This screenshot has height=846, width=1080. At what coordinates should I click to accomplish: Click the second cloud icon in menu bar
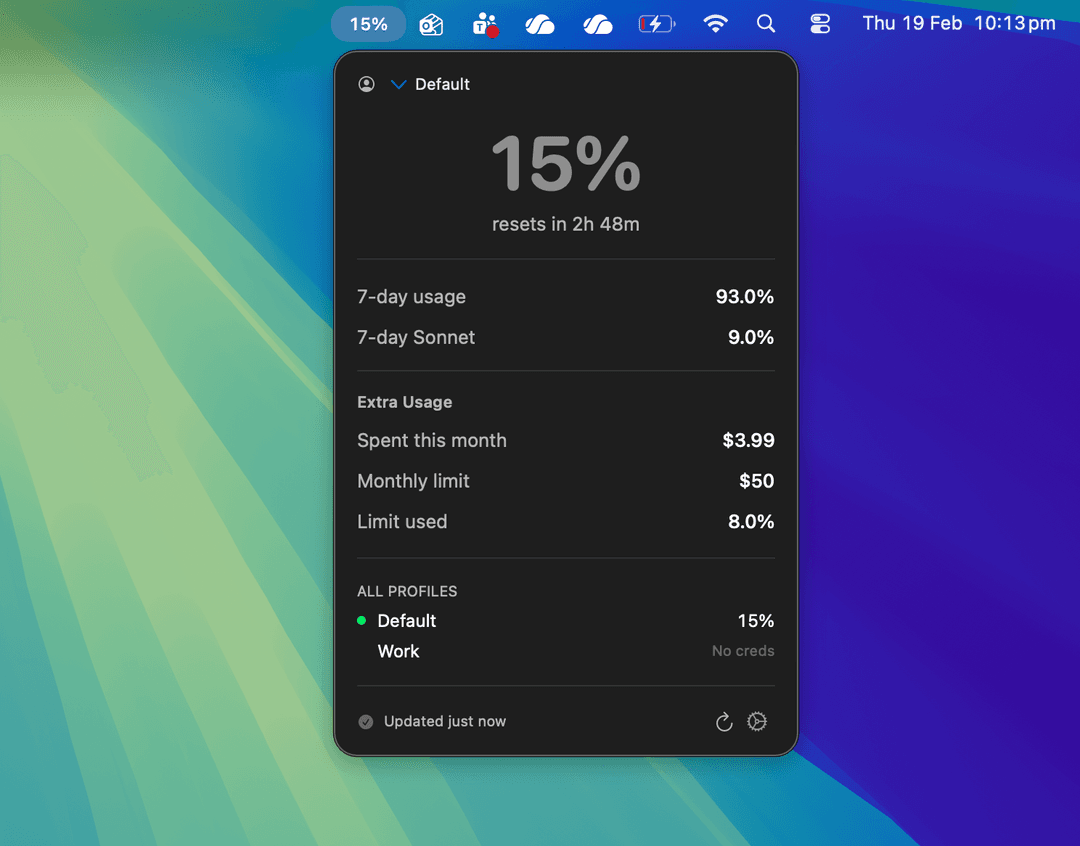pos(598,23)
